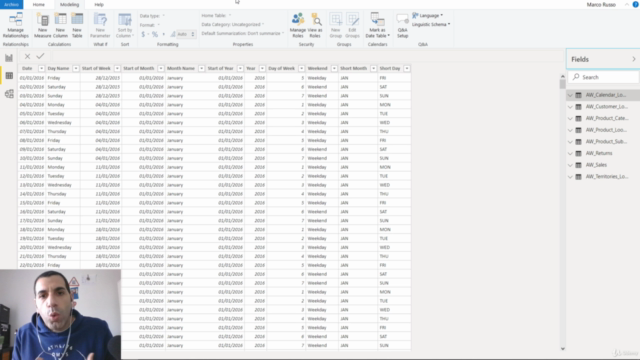Image resolution: width=640 pixels, height=360 pixels.
Task: Collapse the Fields pane
Action: pyautogui.click(x=634, y=59)
